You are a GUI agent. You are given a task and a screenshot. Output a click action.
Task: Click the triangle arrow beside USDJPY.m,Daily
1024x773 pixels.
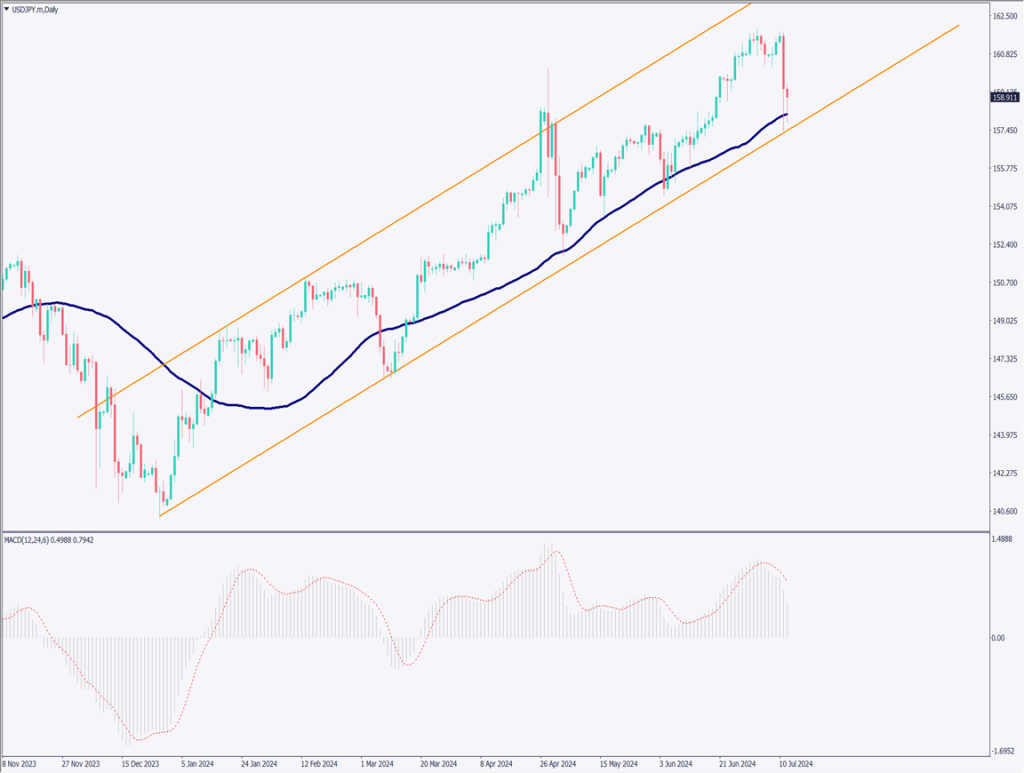[6, 8]
